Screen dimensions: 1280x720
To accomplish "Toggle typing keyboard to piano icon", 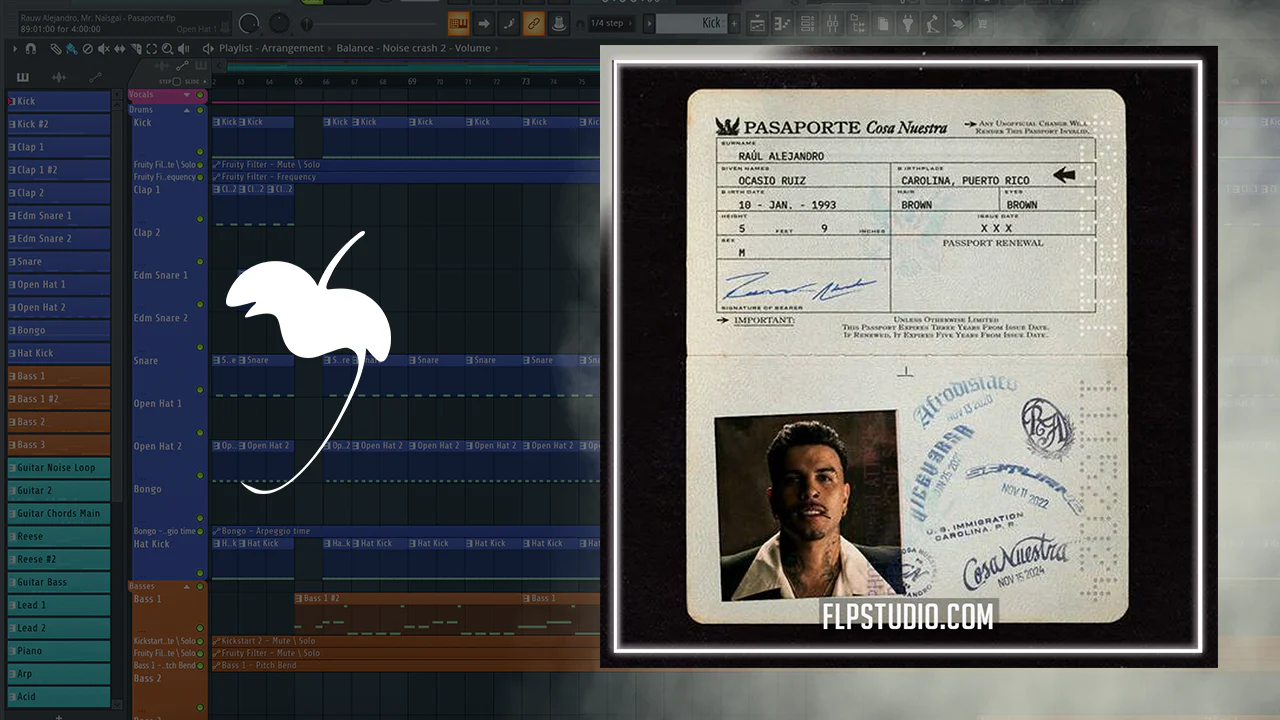I will pos(459,23).
